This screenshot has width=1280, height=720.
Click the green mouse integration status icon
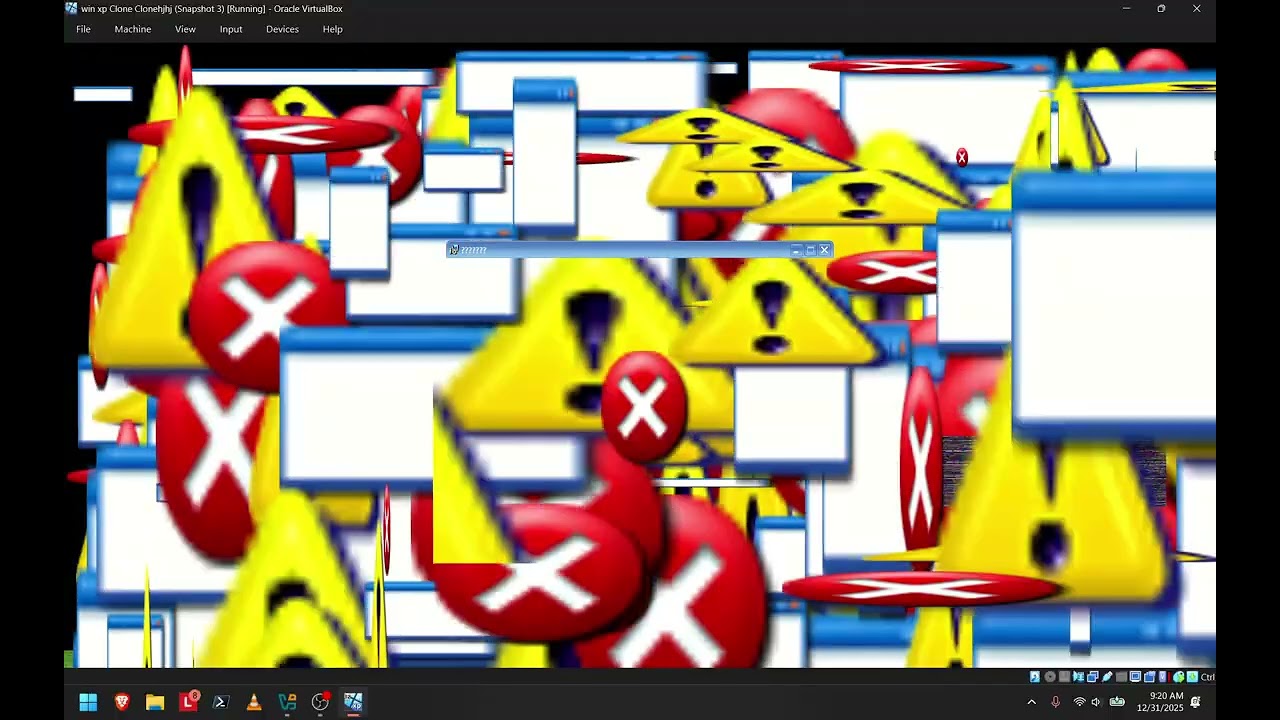[1178, 677]
